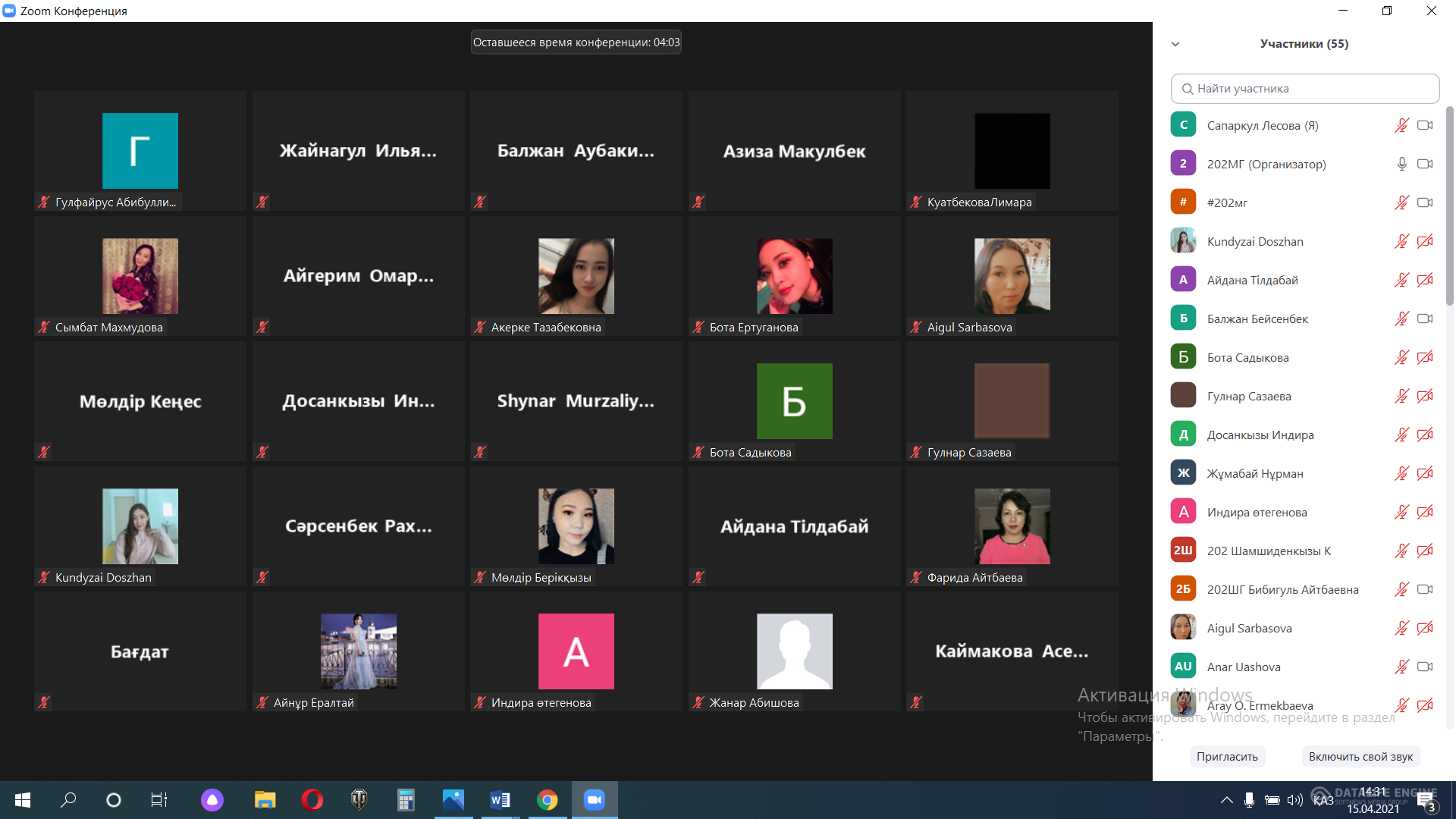Select Фарида Айтбаева video tile
The width and height of the screenshot is (1456, 819).
[1012, 526]
